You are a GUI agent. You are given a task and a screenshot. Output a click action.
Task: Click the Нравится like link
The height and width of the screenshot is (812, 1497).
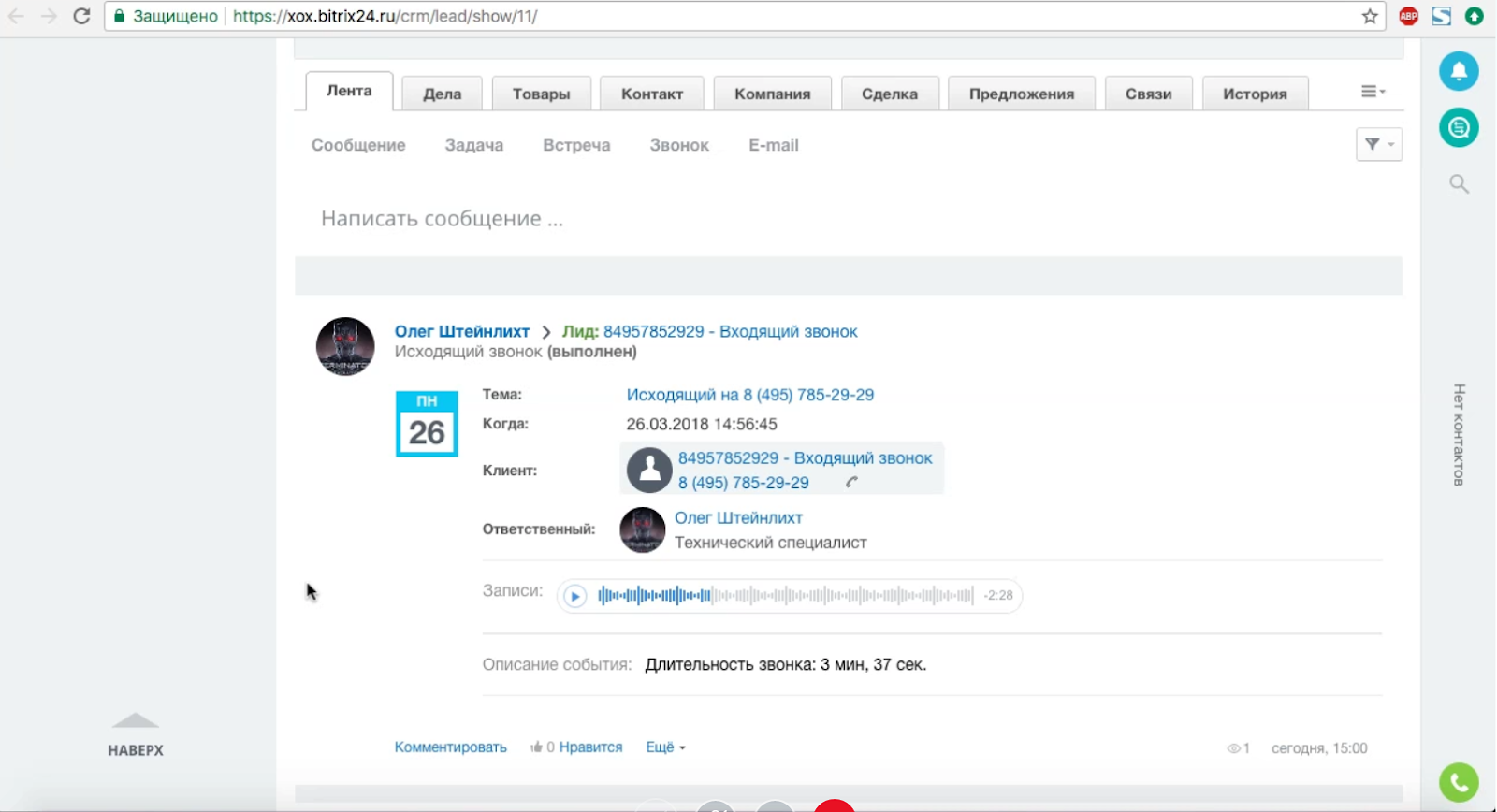590,747
